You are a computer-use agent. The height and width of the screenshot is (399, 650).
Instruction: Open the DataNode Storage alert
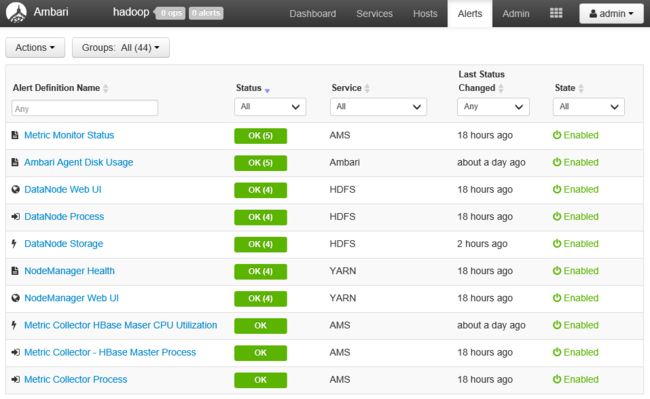pyautogui.click(x=63, y=244)
